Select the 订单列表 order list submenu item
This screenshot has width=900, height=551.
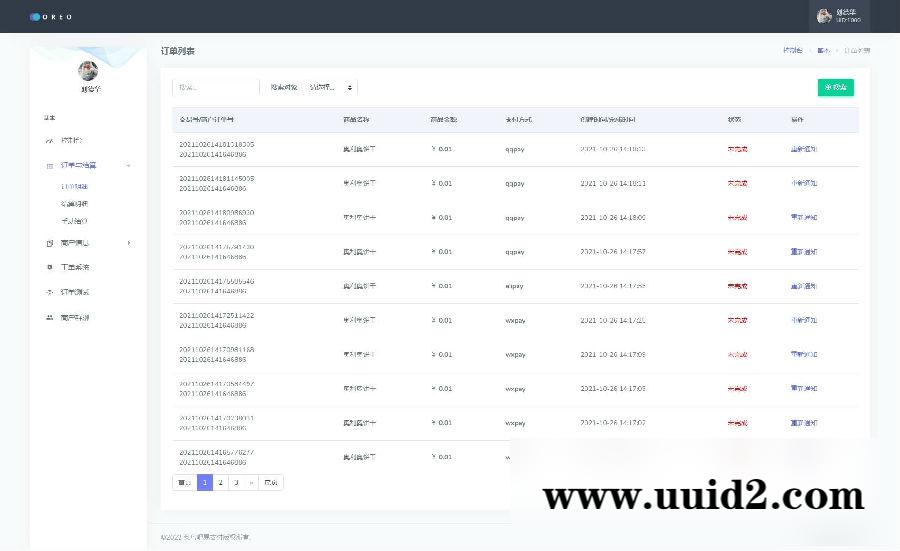pyautogui.click(x=74, y=187)
